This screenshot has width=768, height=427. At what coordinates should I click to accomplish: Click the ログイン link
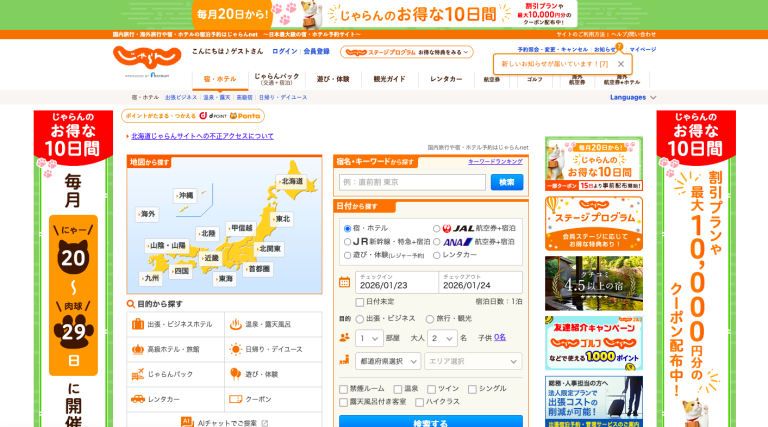(285, 51)
